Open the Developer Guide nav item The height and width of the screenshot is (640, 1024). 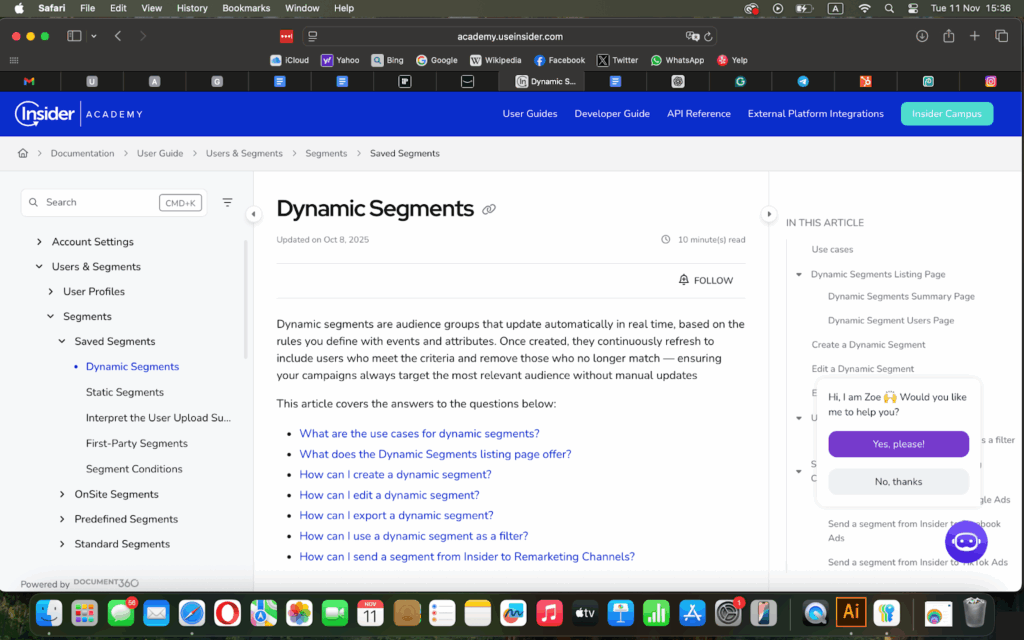612,114
